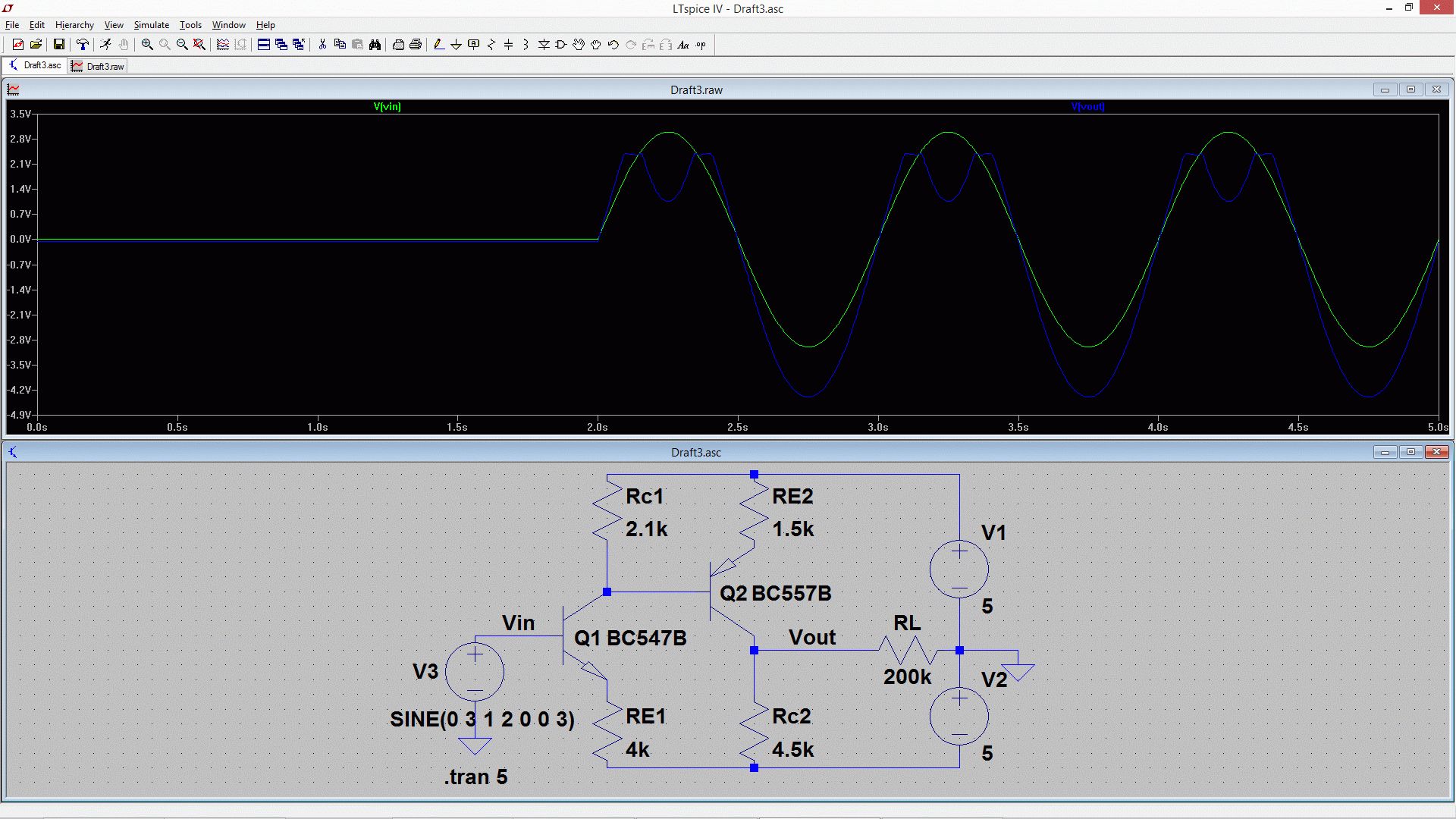The image size is (1456, 819).
Task: Click the 2.0s time axis marker
Action: point(597,427)
